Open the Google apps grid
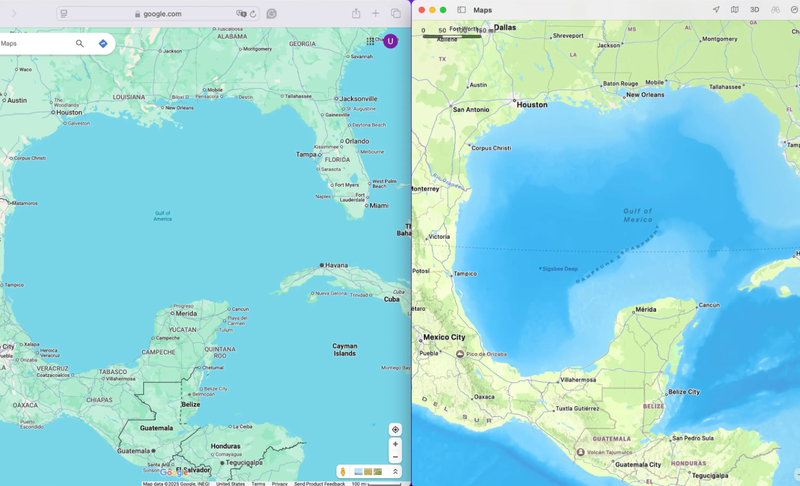 point(370,41)
